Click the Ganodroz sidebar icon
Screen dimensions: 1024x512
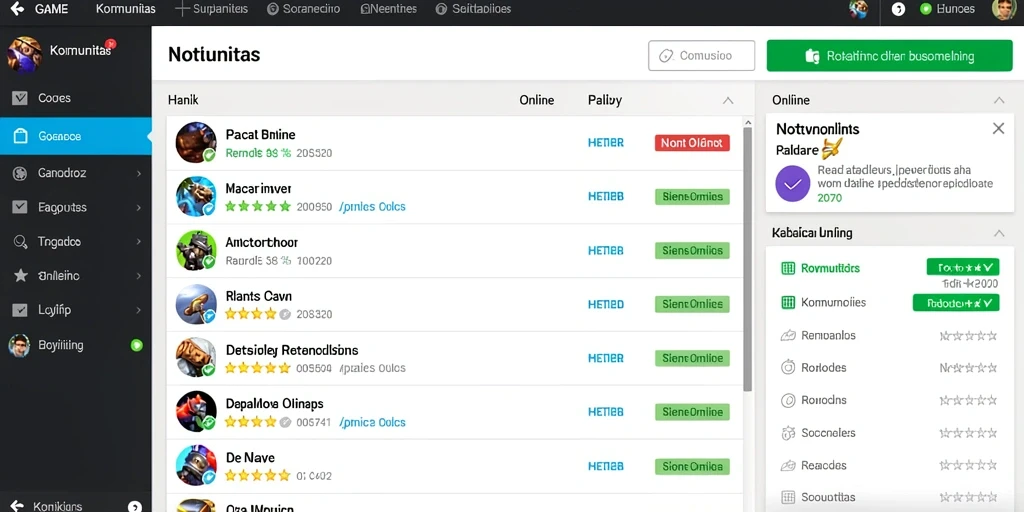(20, 173)
